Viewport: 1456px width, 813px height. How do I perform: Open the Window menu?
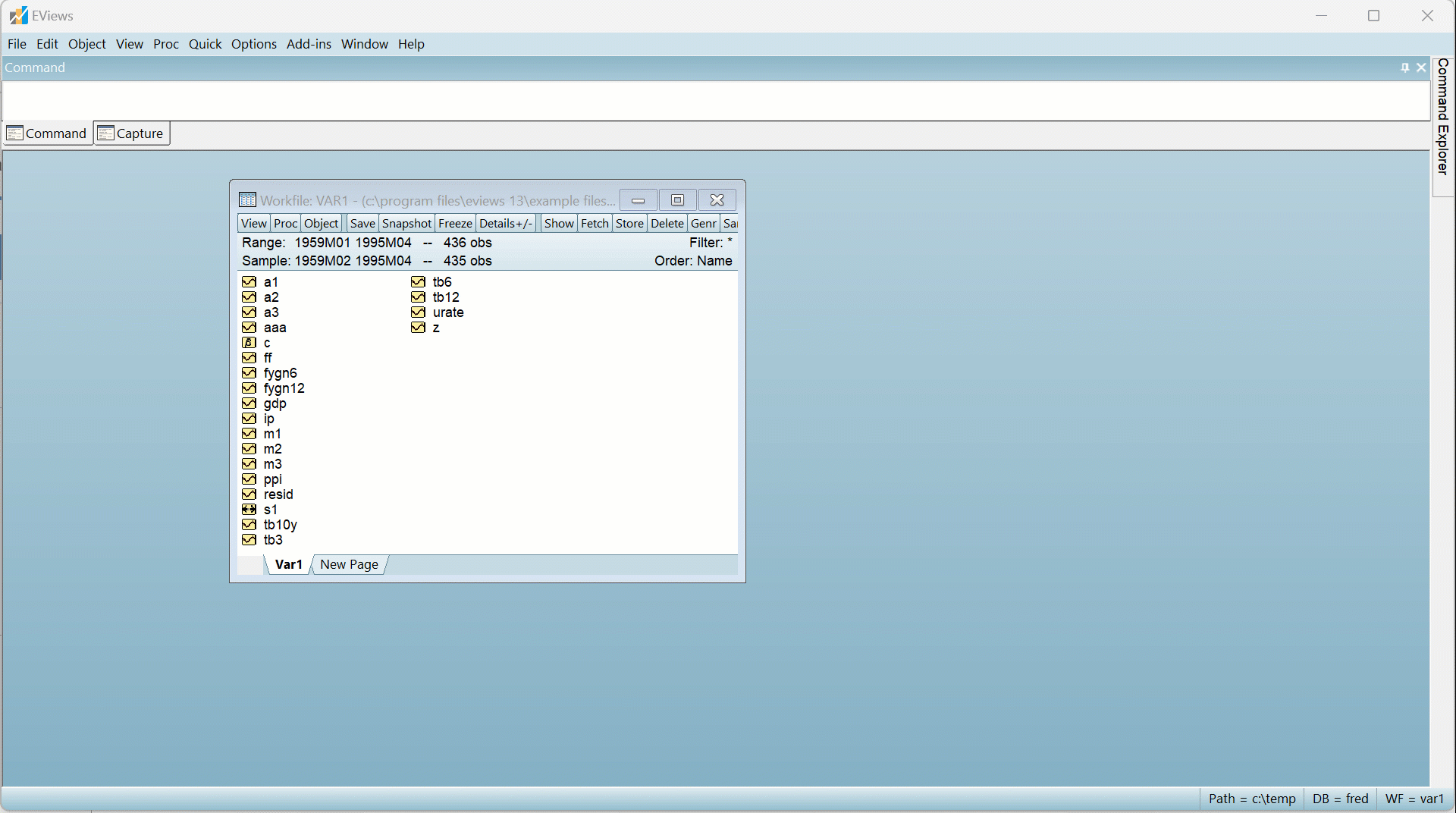click(x=365, y=44)
